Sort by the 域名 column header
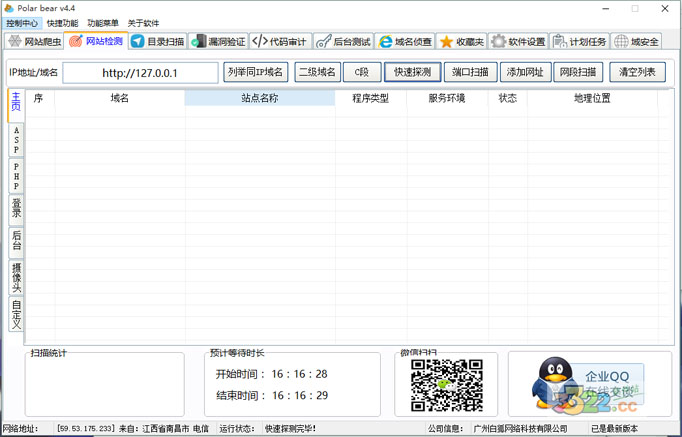This screenshot has height=437, width=682. click(120, 98)
